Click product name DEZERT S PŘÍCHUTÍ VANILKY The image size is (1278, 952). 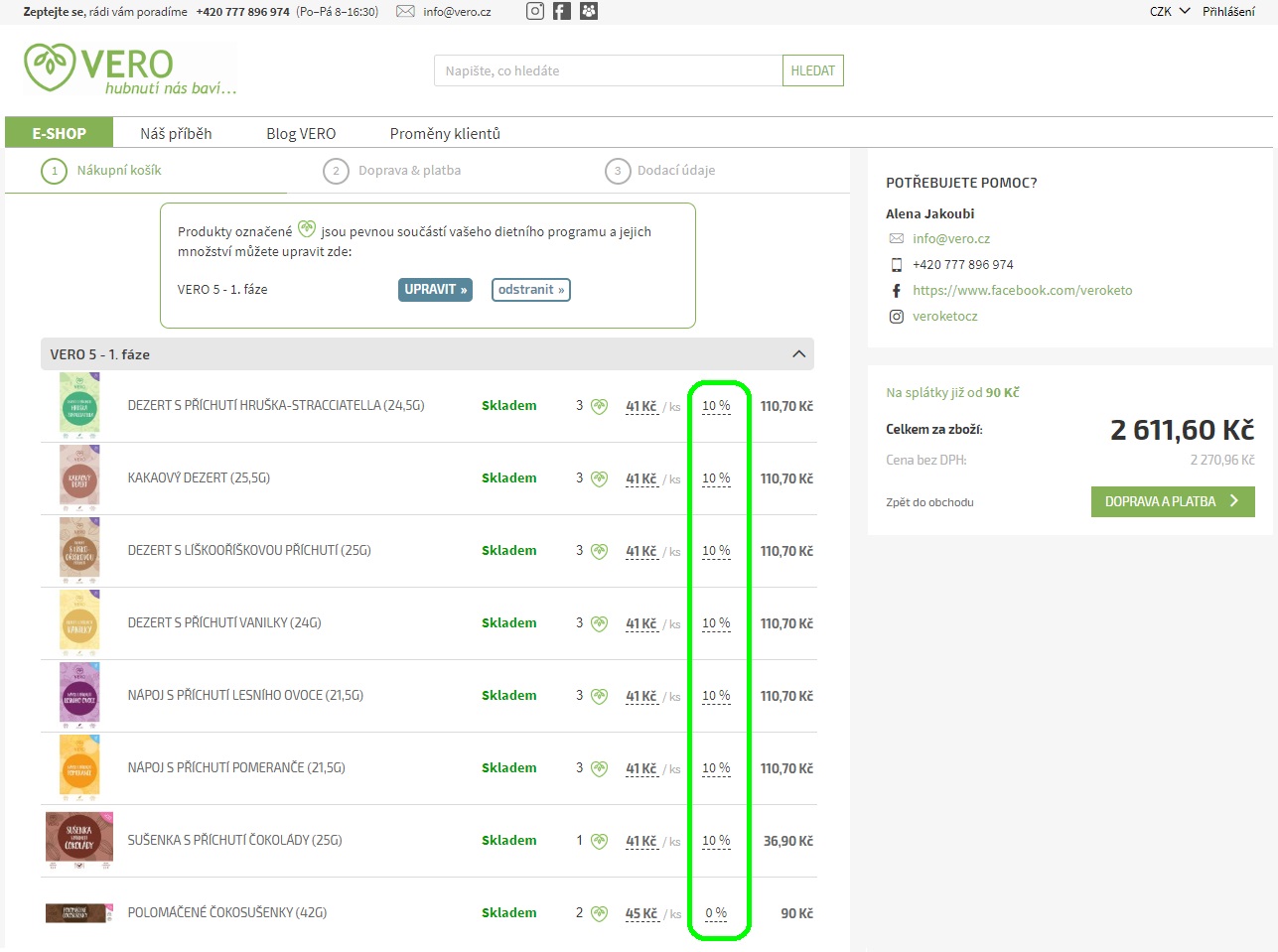224,623
